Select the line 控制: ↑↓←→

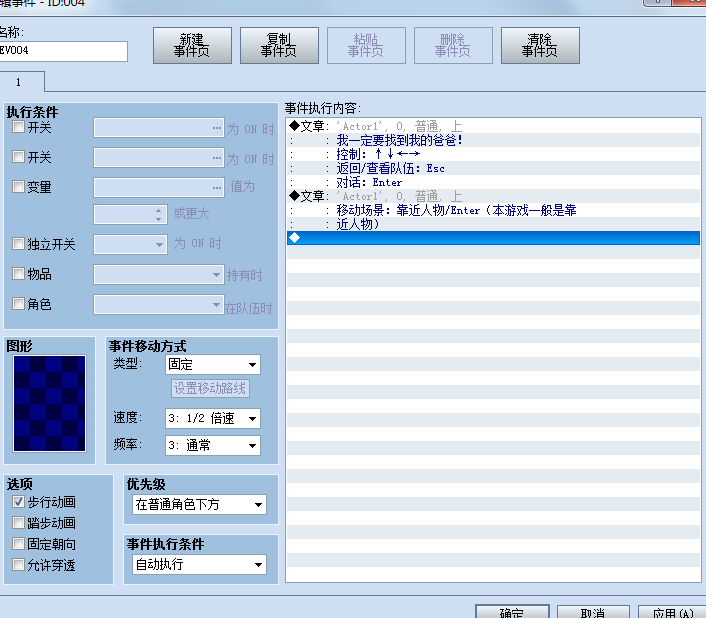tap(493, 154)
